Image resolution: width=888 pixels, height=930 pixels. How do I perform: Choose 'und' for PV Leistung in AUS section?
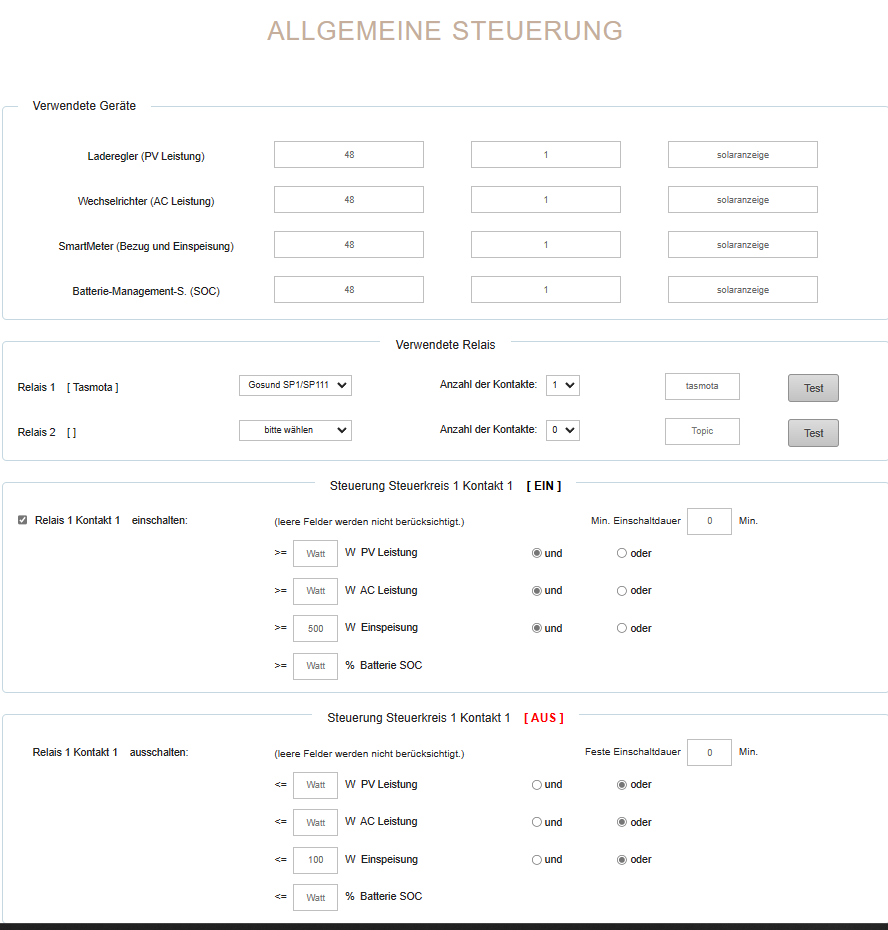point(537,785)
